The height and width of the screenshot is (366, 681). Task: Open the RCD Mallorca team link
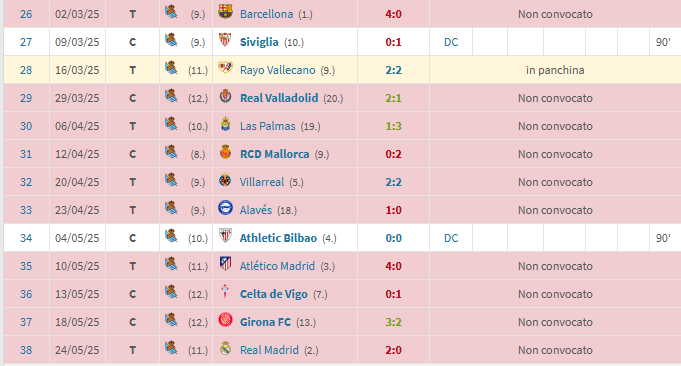(x=274, y=154)
